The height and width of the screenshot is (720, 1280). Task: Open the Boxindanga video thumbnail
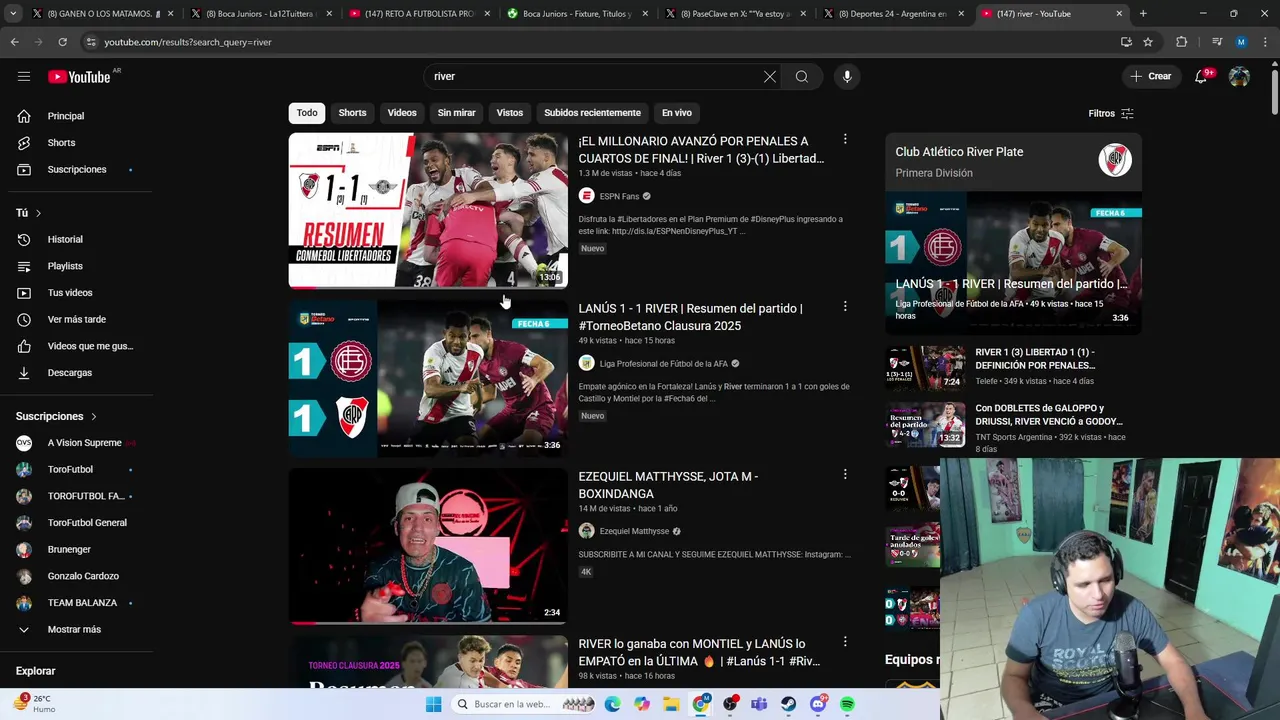428,546
